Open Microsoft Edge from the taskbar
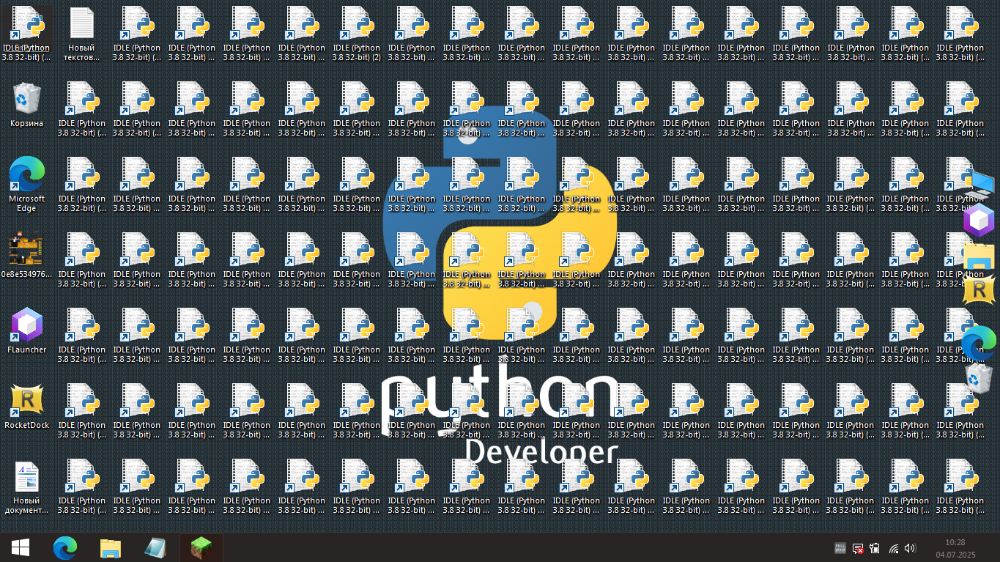The height and width of the screenshot is (562, 1000). [65, 547]
